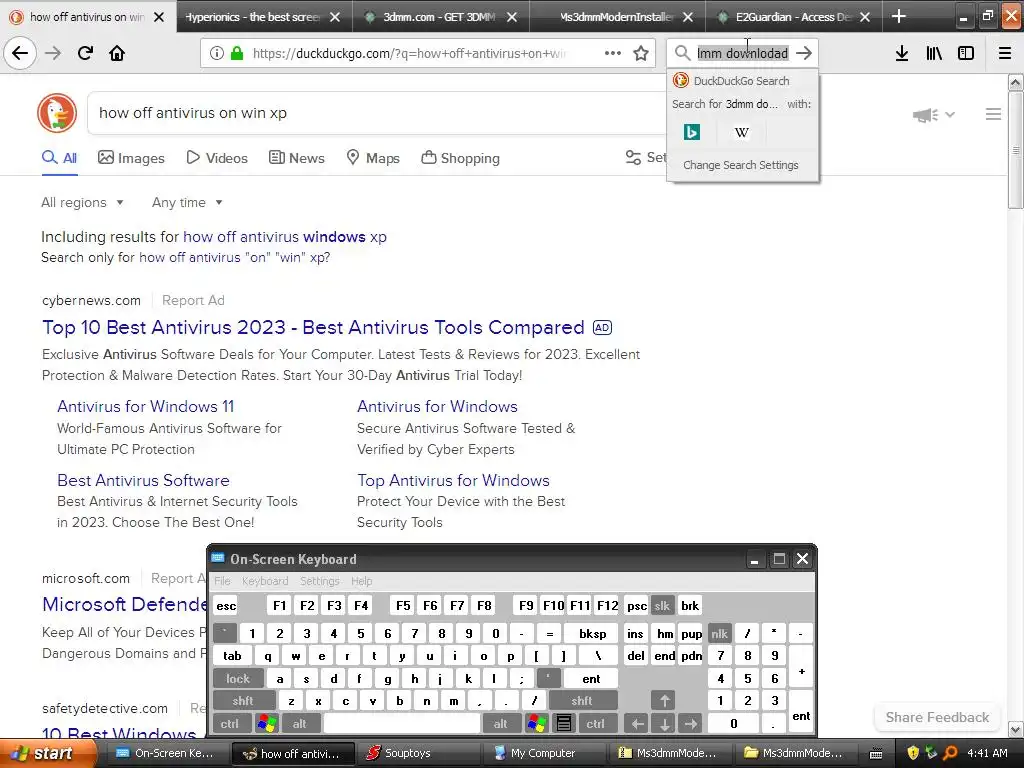The image size is (1024, 768).
Task: Open the downloads panel
Action: point(902,53)
